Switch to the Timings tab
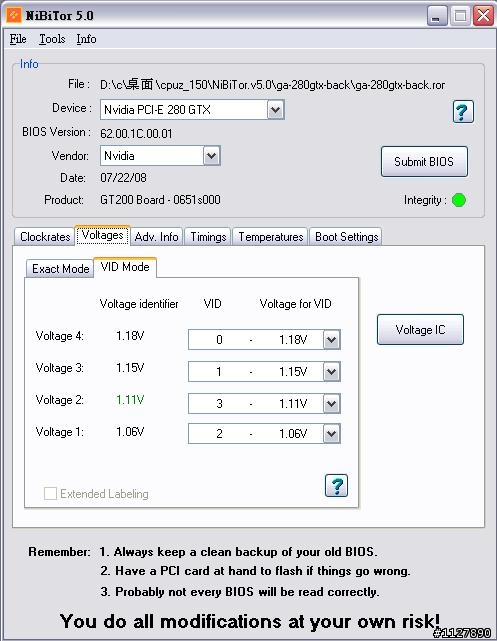Image resolution: width=497 pixels, height=641 pixels. (x=208, y=237)
